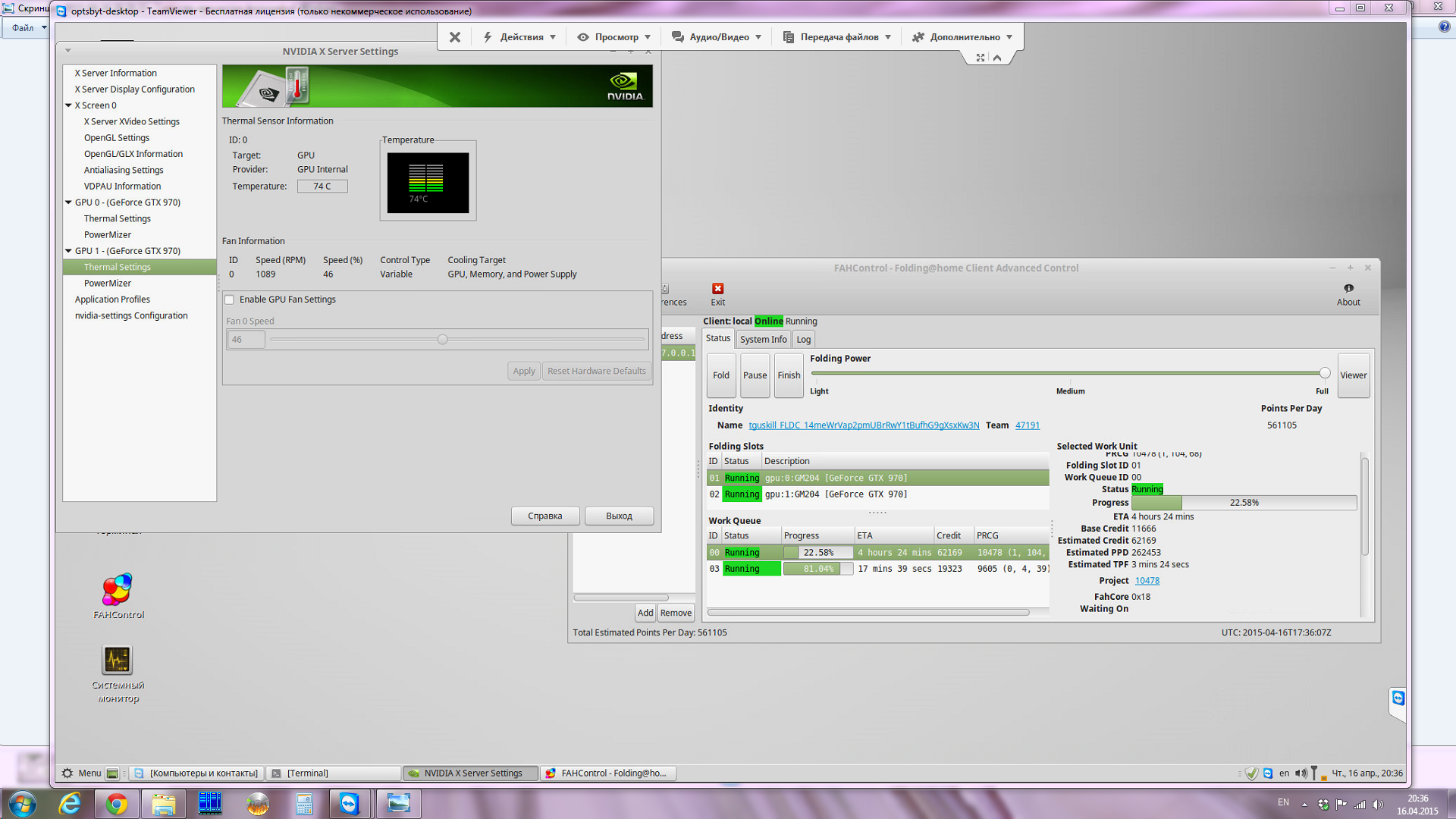The width and height of the screenshot is (1456, 819).
Task: Close the TeamViewer session with X icon
Action: 455,37
